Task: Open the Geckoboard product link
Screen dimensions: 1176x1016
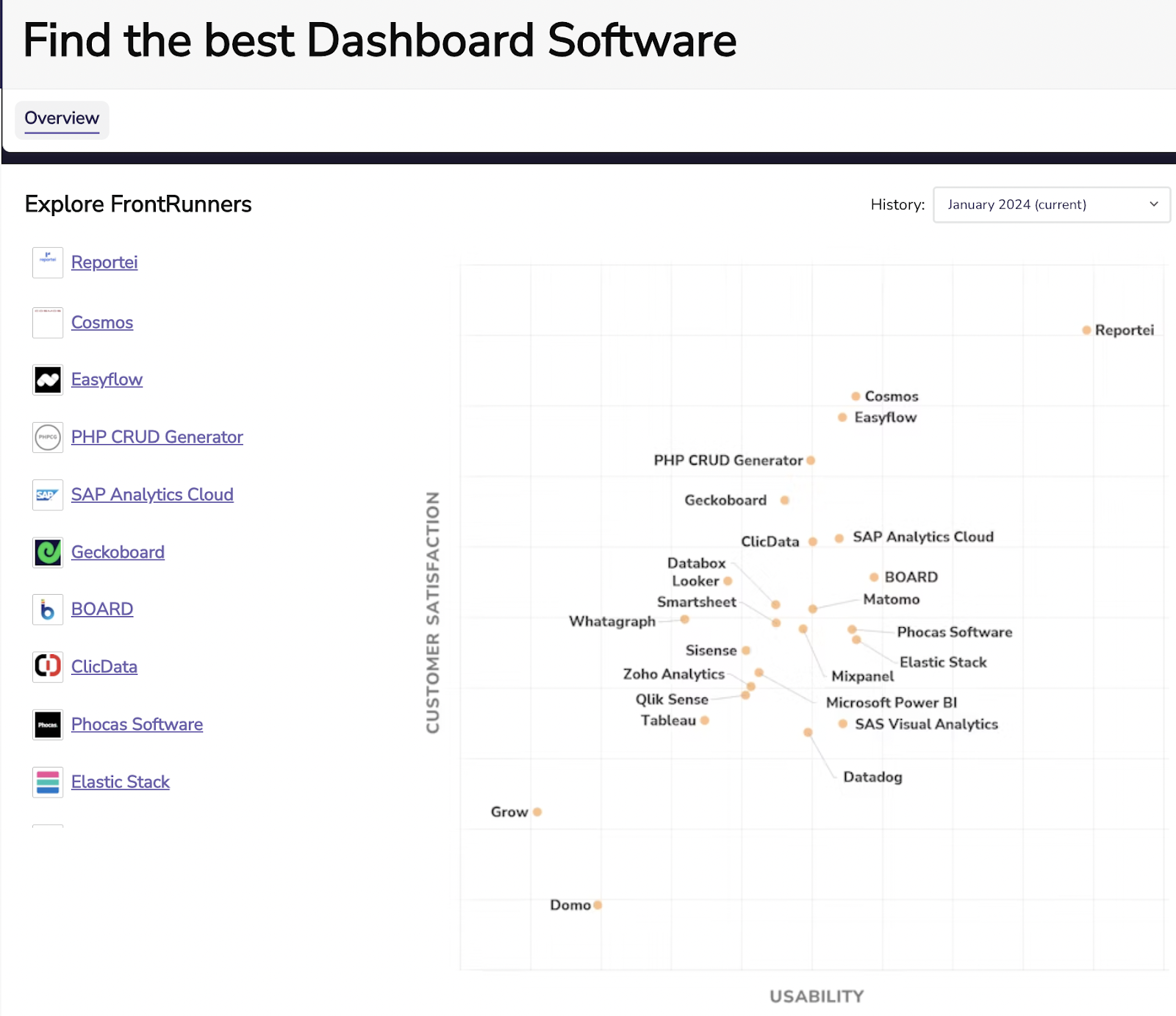Action: coord(118,552)
